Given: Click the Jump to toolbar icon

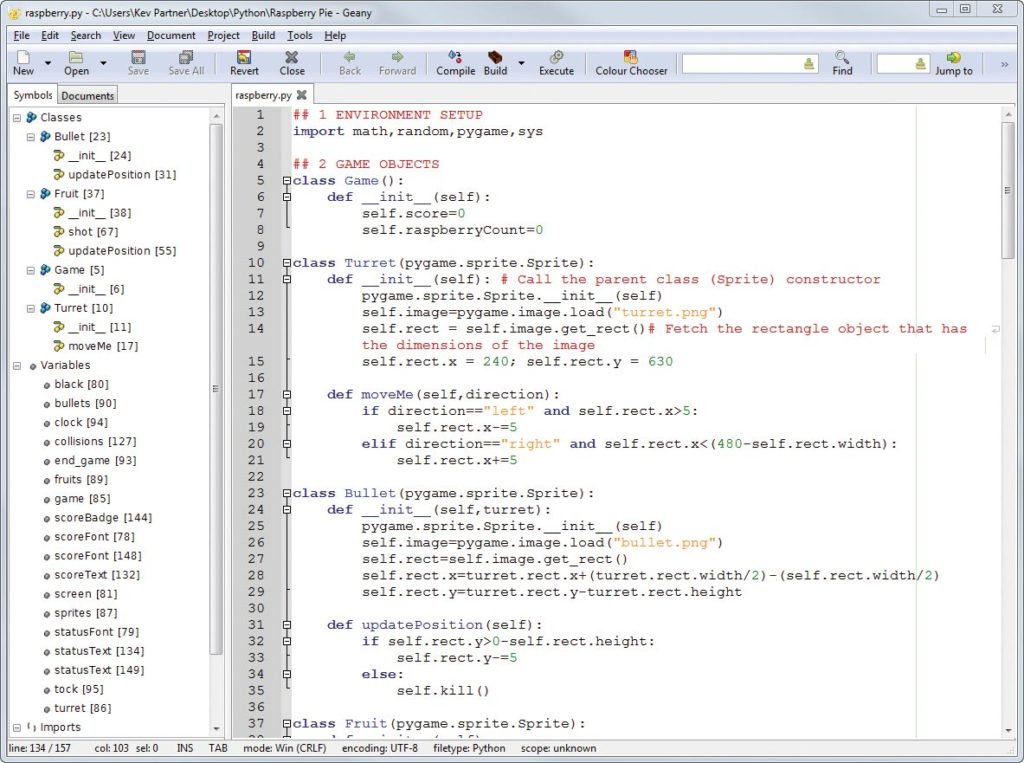Looking at the screenshot, I should pos(954,62).
